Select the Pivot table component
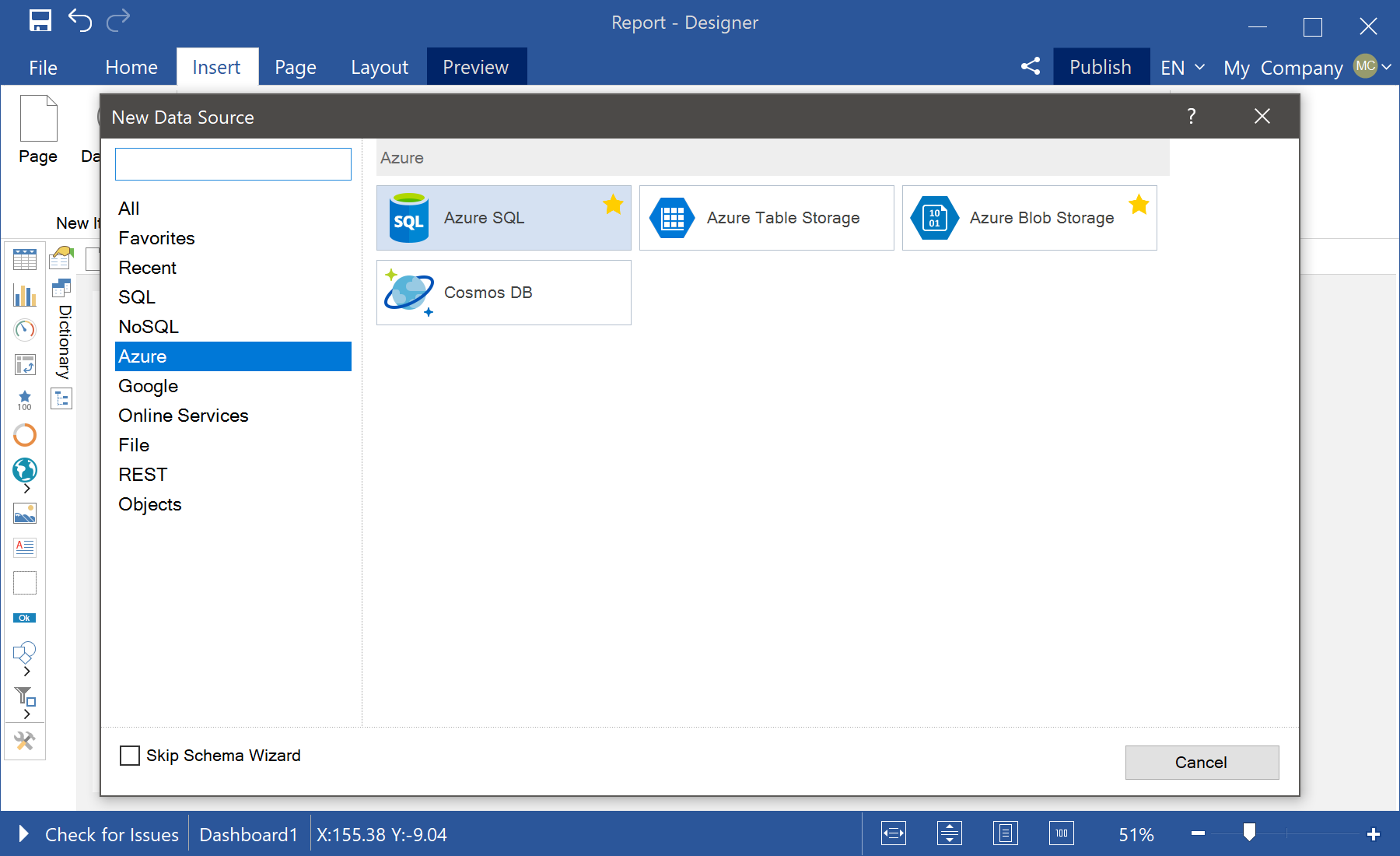Screen dimensions: 1400x856 click(x=25, y=364)
